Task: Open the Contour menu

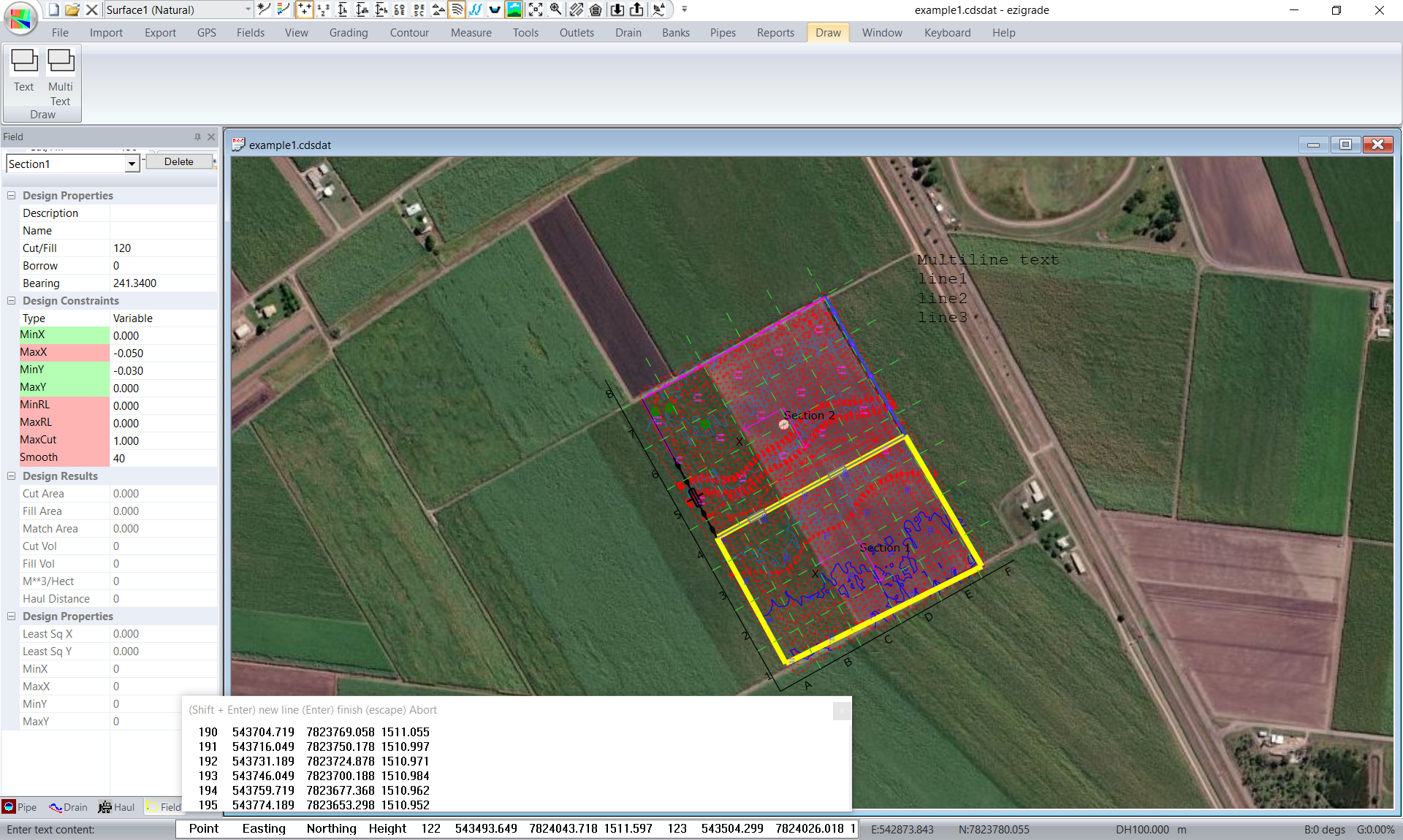Action: tap(409, 33)
